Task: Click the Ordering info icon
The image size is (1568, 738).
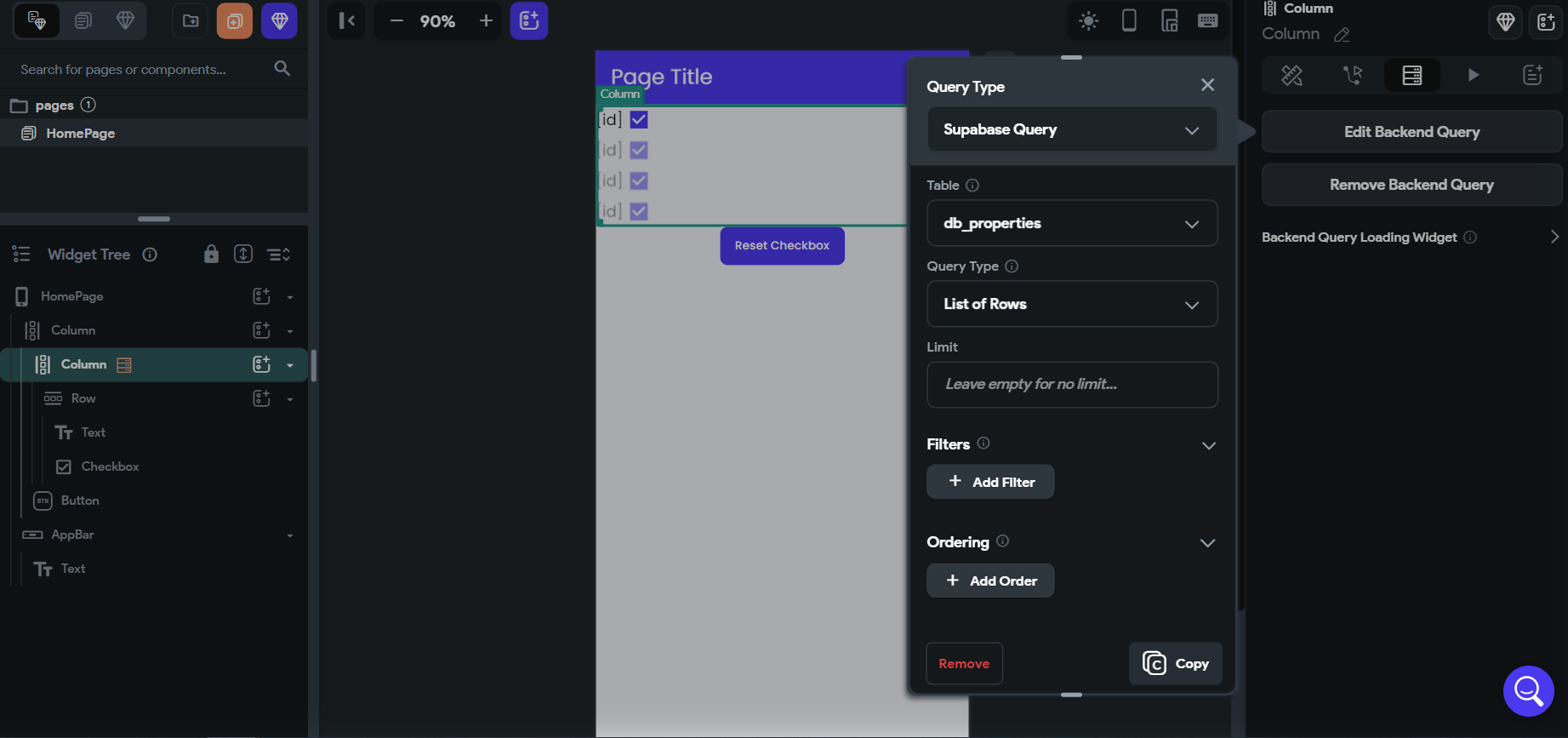Action: click(x=1002, y=541)
